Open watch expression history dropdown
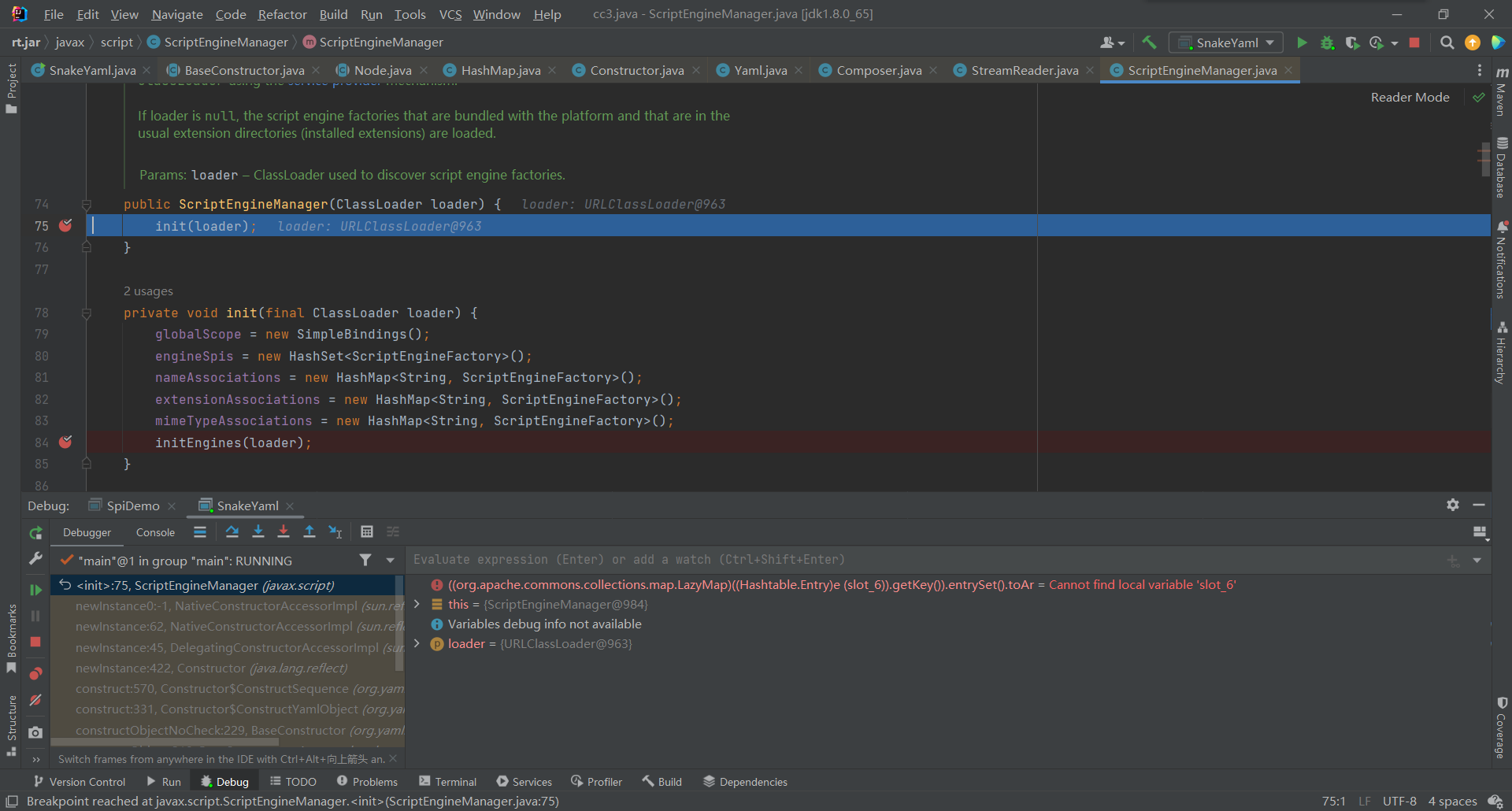Image resolution: width=1512 pixels, height=811 pixels. click(1477, 560)
